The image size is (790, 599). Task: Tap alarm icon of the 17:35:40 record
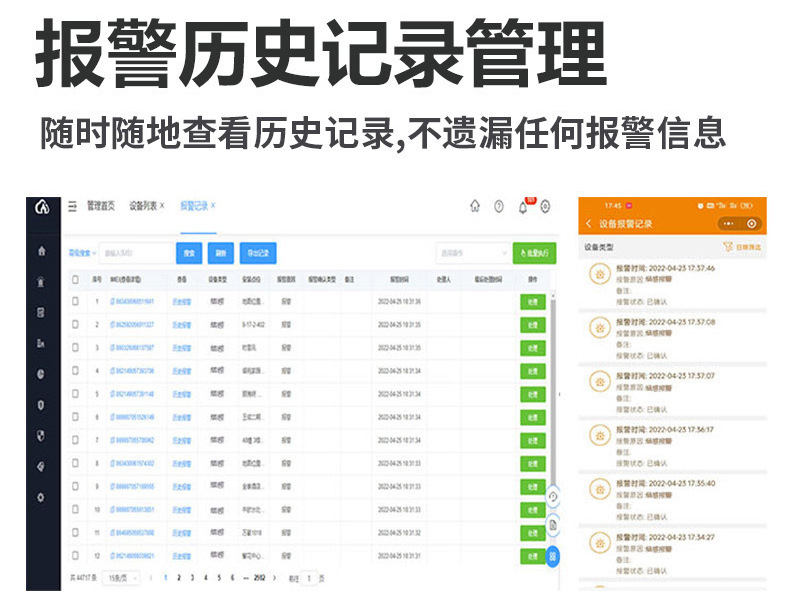[x=600, y=489]
